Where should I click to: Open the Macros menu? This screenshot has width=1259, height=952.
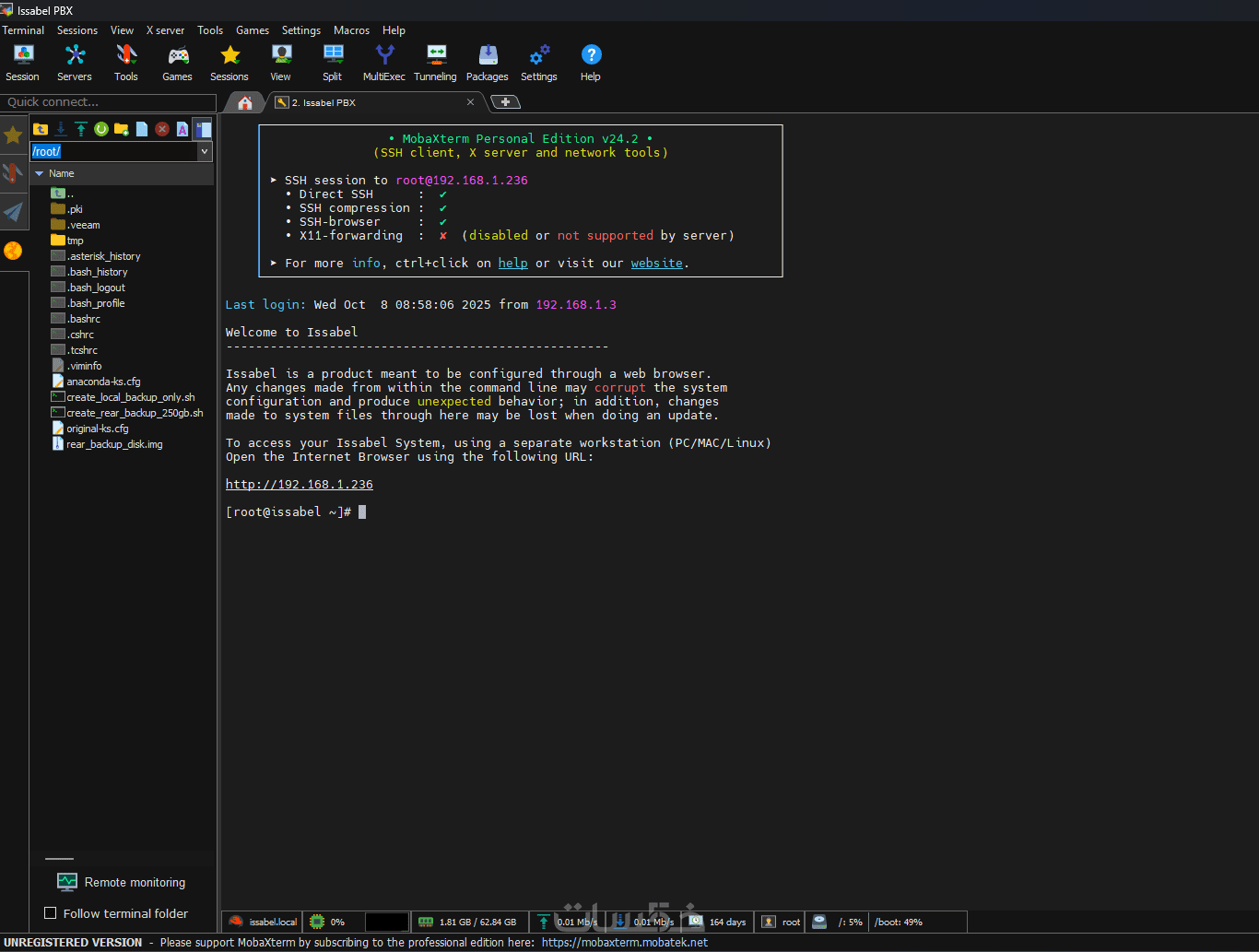tap(351, 30)
